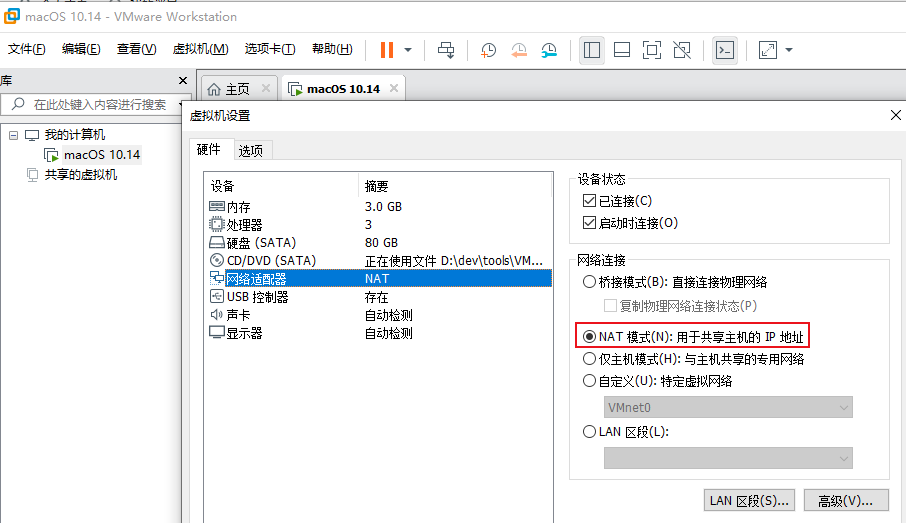Open the VMnet0 dropdown

(728, 407)
